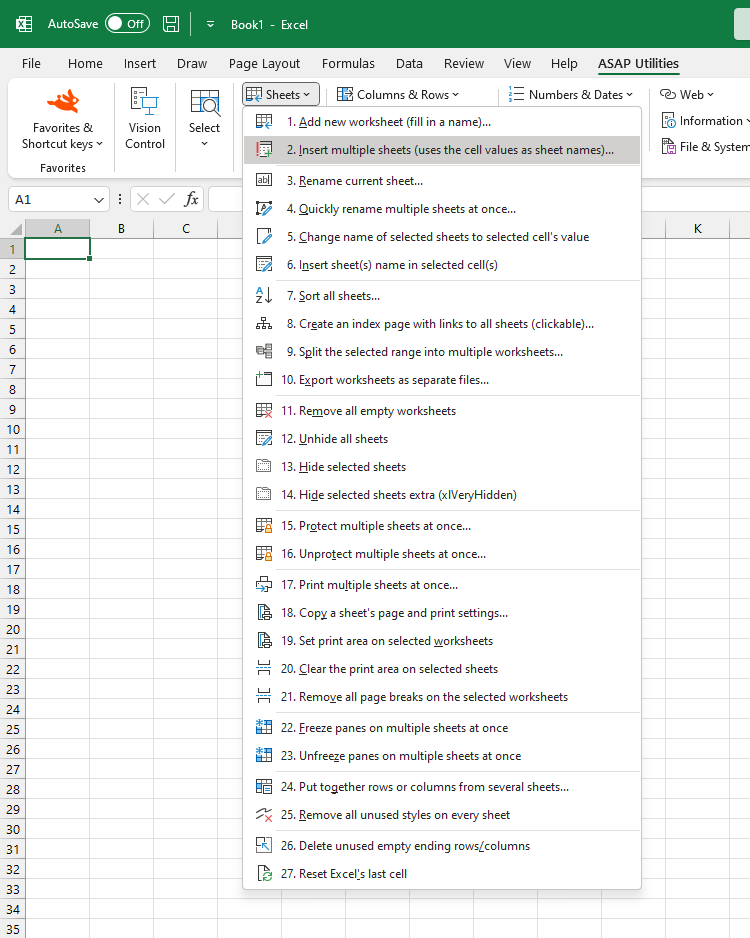The height and width of the screenshot is (938, 750).
Task: Switch to the Home tab
Action: pos(85,63)
